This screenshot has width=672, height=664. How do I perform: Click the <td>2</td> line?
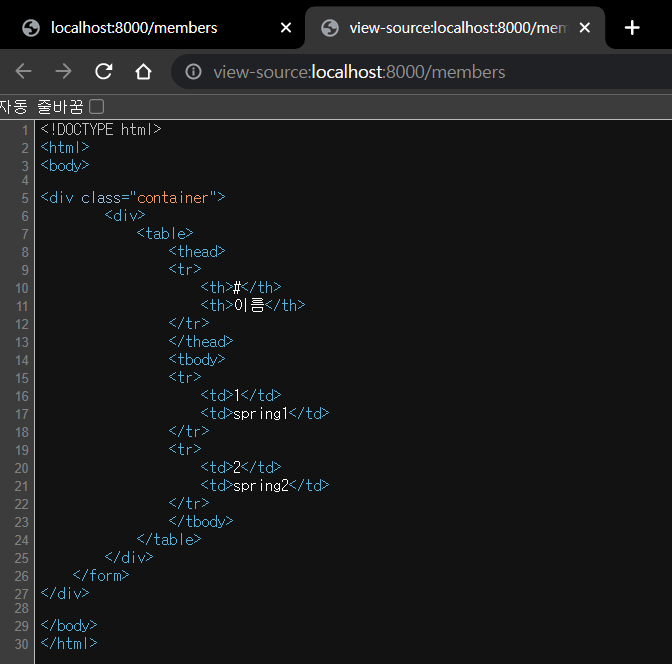tap(241, 467)
